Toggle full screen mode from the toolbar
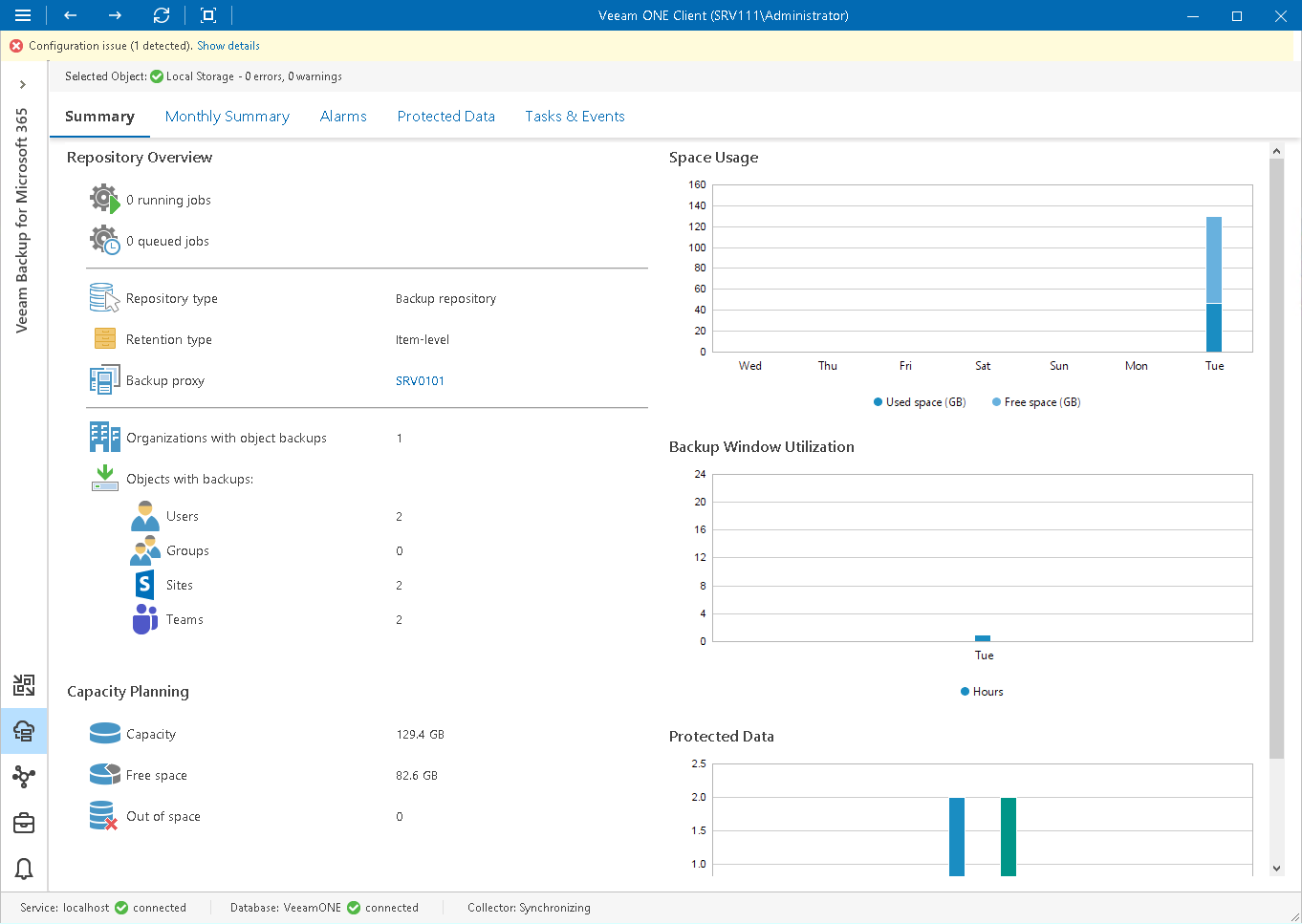 206,15
